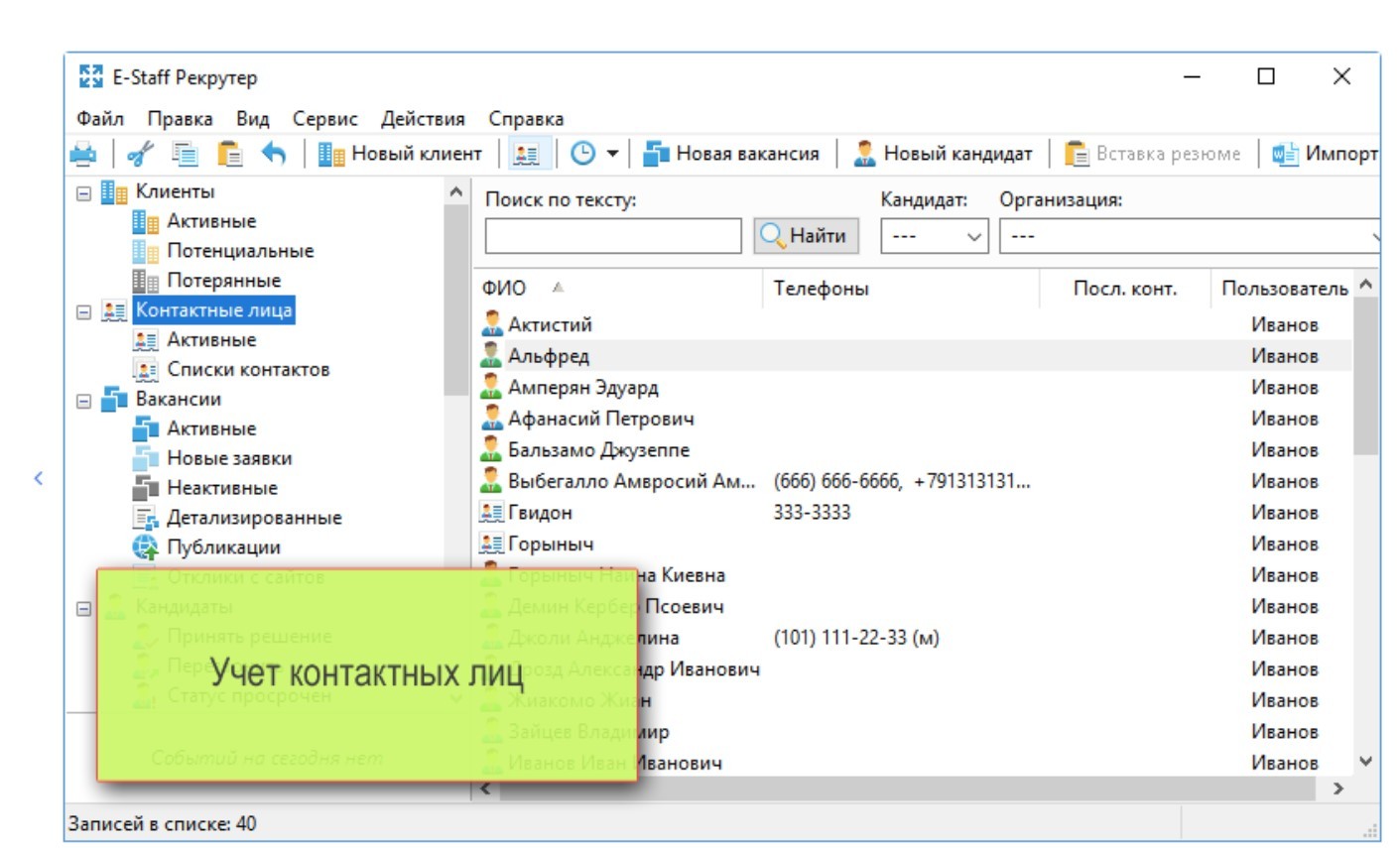Image resolution: width=1400 pixels, height=848 pixels.
Task: Click the Cut scissors icon
Action: [142, 154]
